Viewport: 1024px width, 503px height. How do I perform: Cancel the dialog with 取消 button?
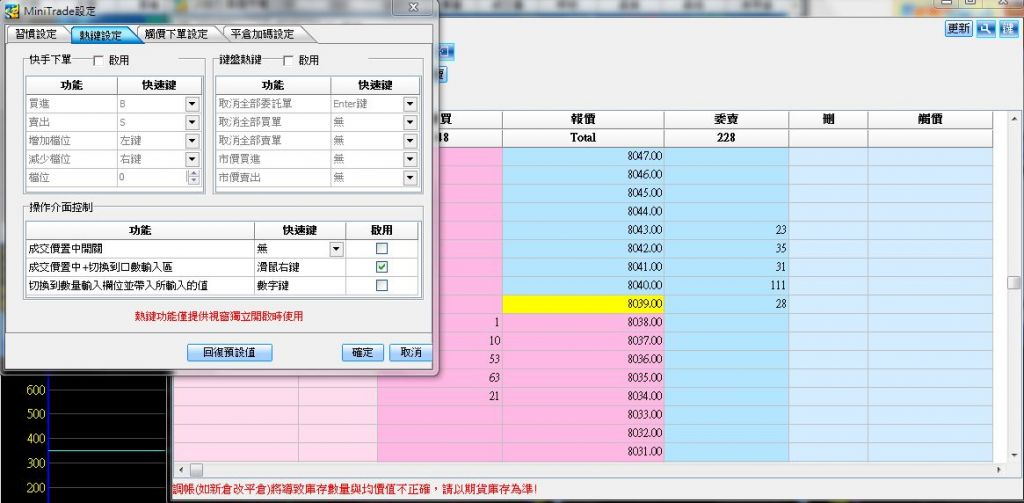(411, 352)
